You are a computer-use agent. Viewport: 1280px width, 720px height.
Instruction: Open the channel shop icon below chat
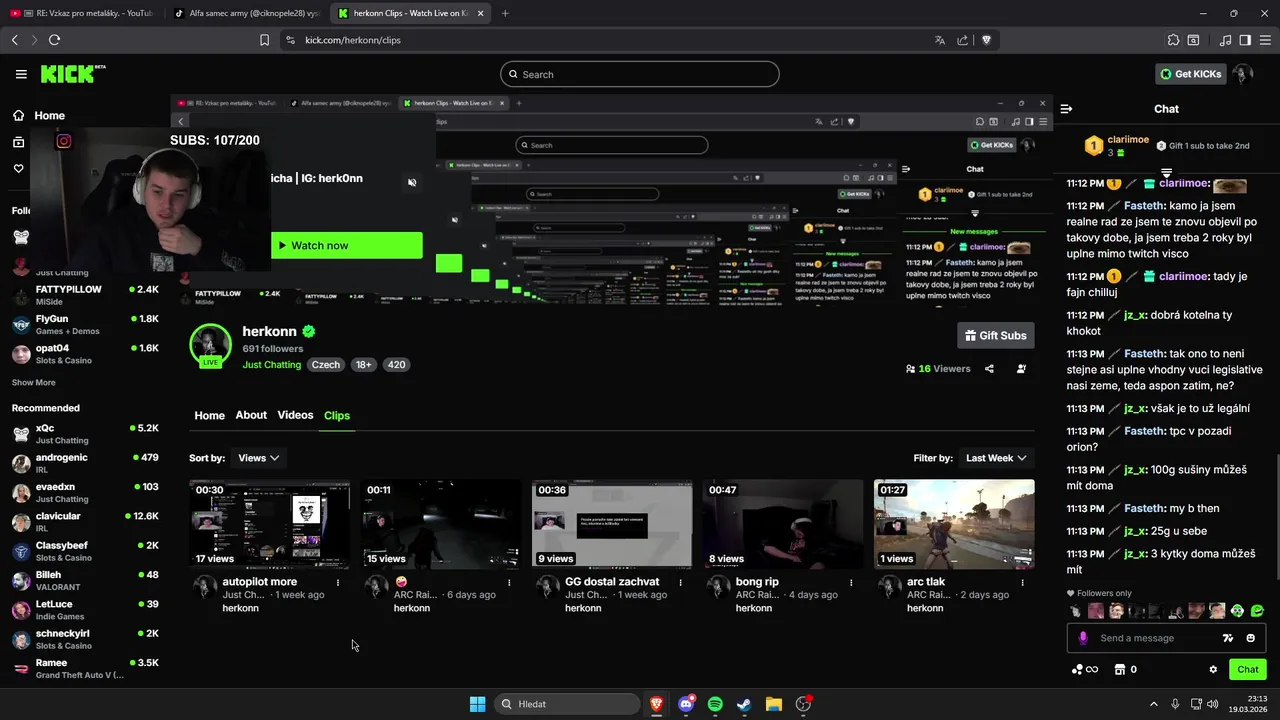[1120, 670]
